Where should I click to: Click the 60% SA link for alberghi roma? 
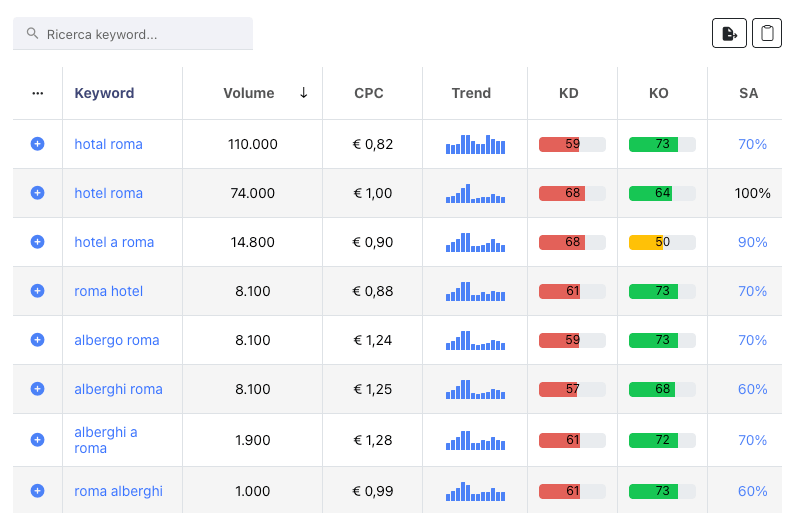coord(752,389)
